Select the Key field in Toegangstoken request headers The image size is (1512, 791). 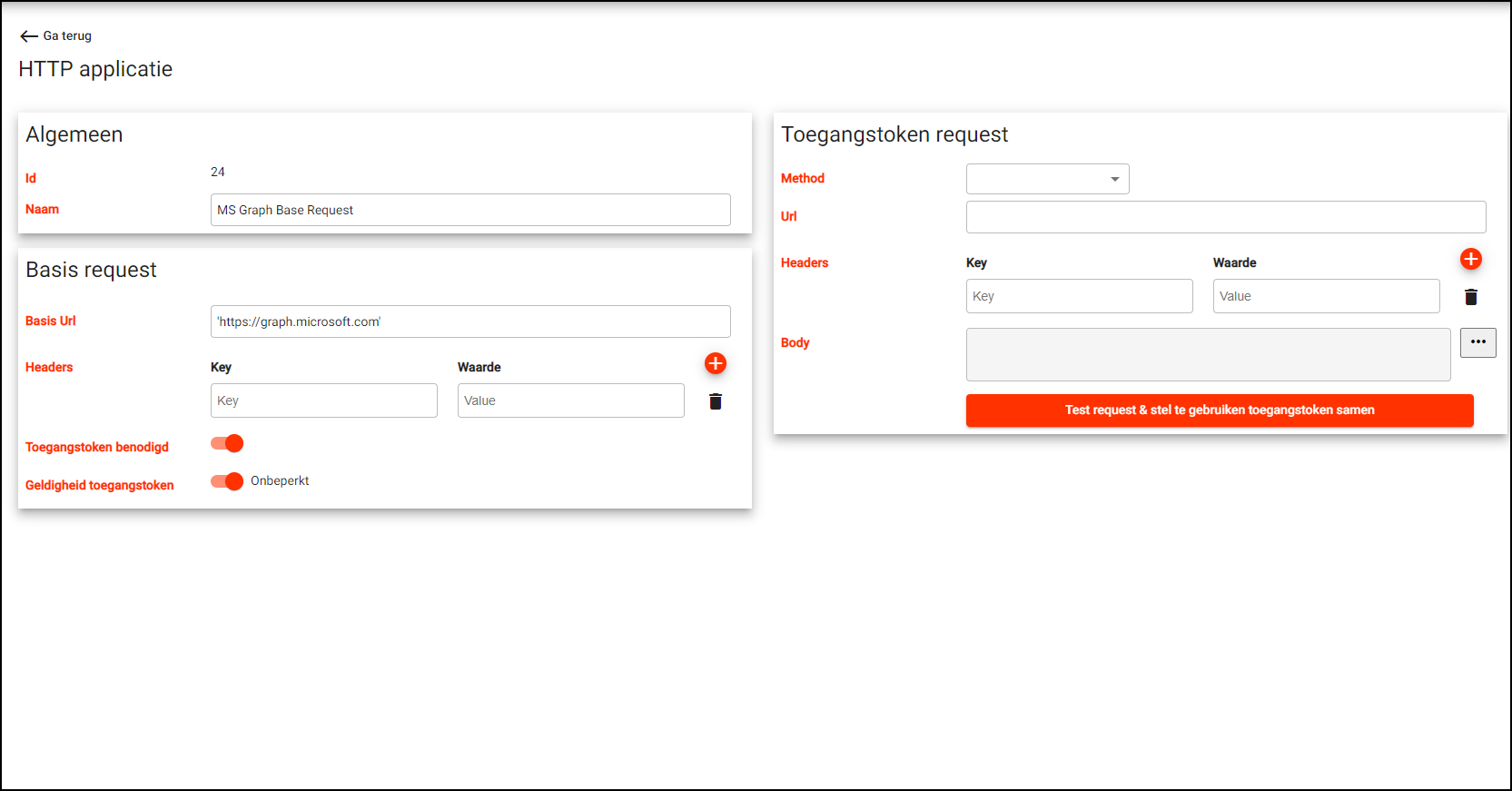[x=1079, y=296]
